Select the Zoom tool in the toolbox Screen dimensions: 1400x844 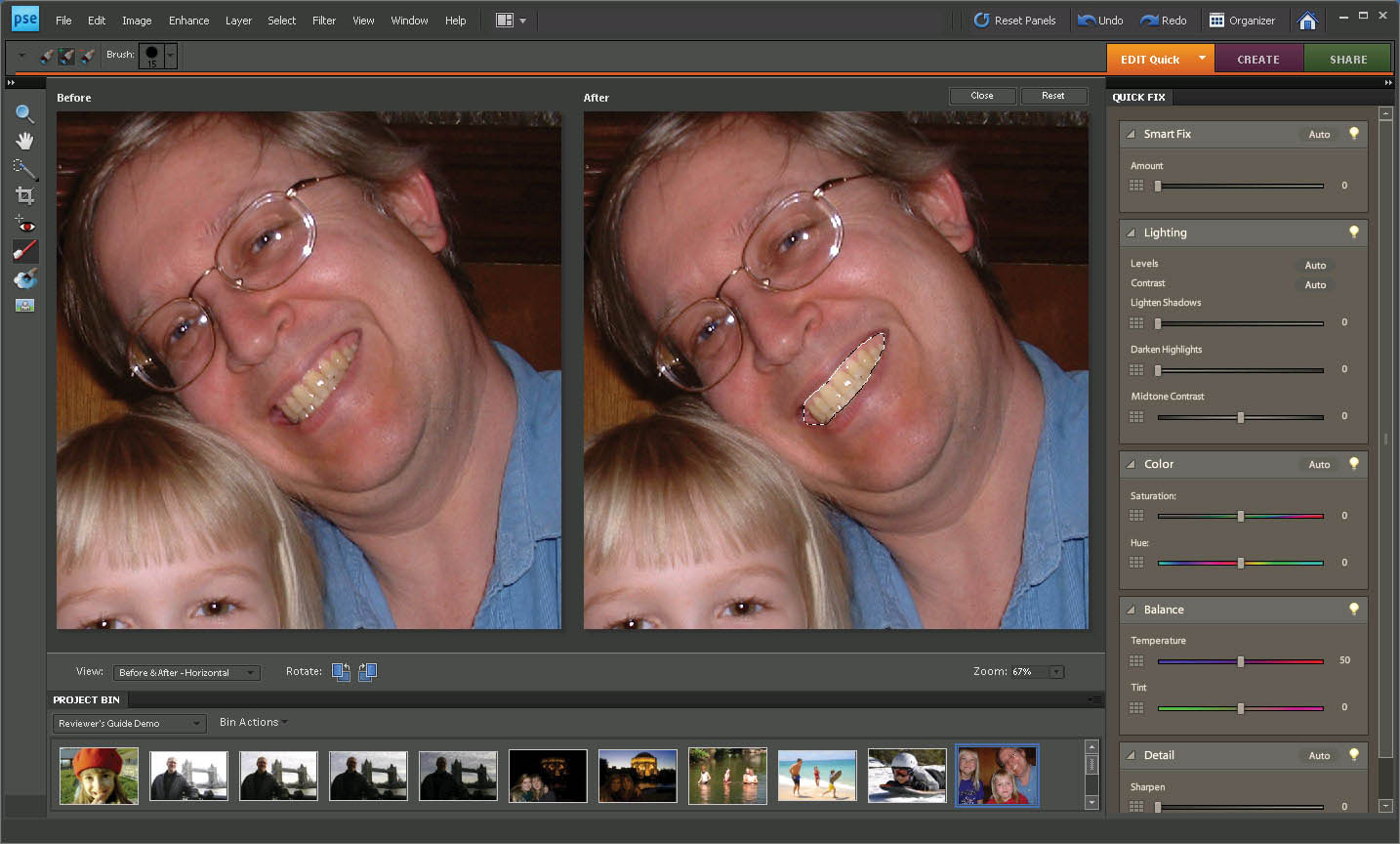(x=24, y=114)
